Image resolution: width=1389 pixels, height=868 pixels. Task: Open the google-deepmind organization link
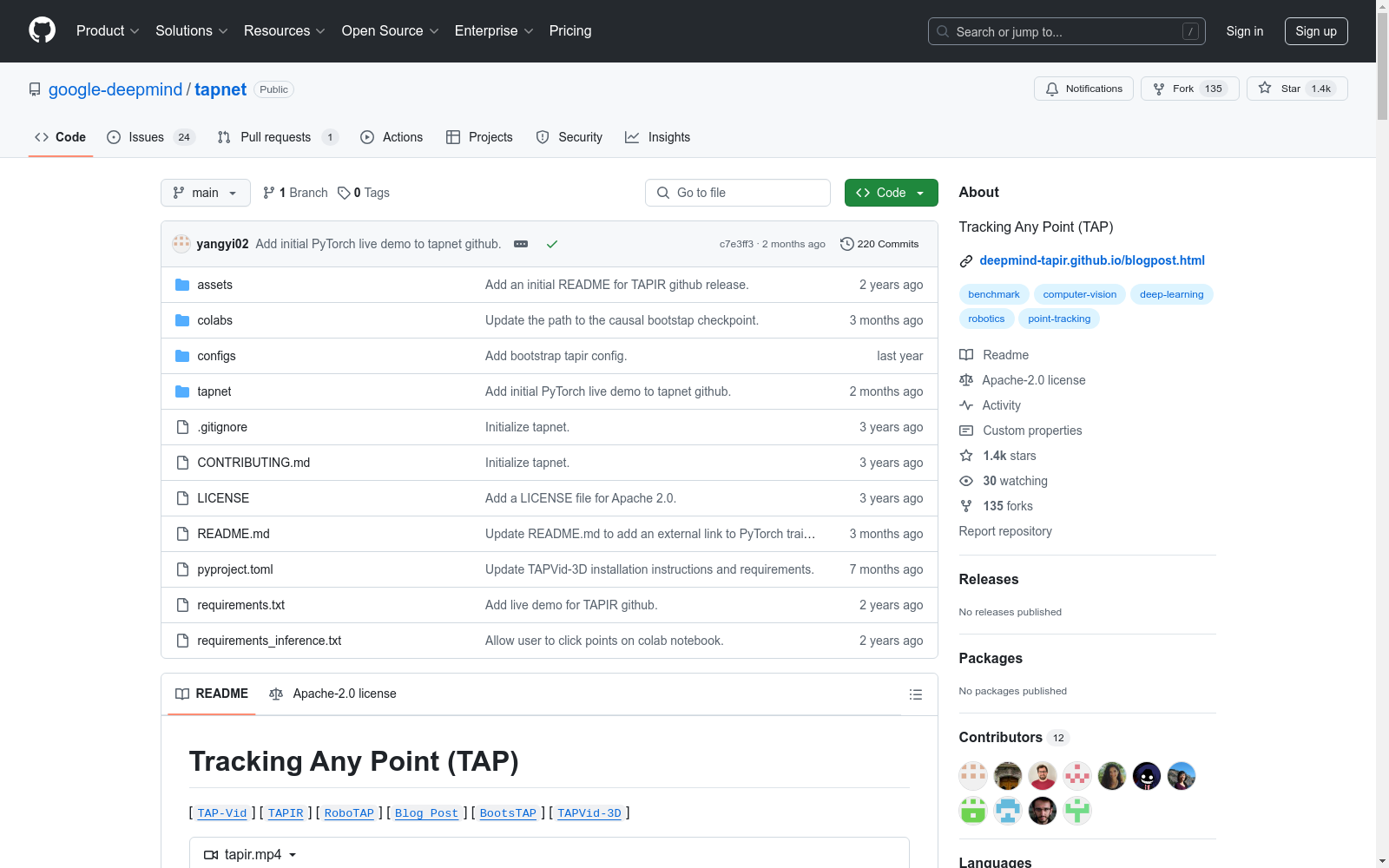point(115,89)
